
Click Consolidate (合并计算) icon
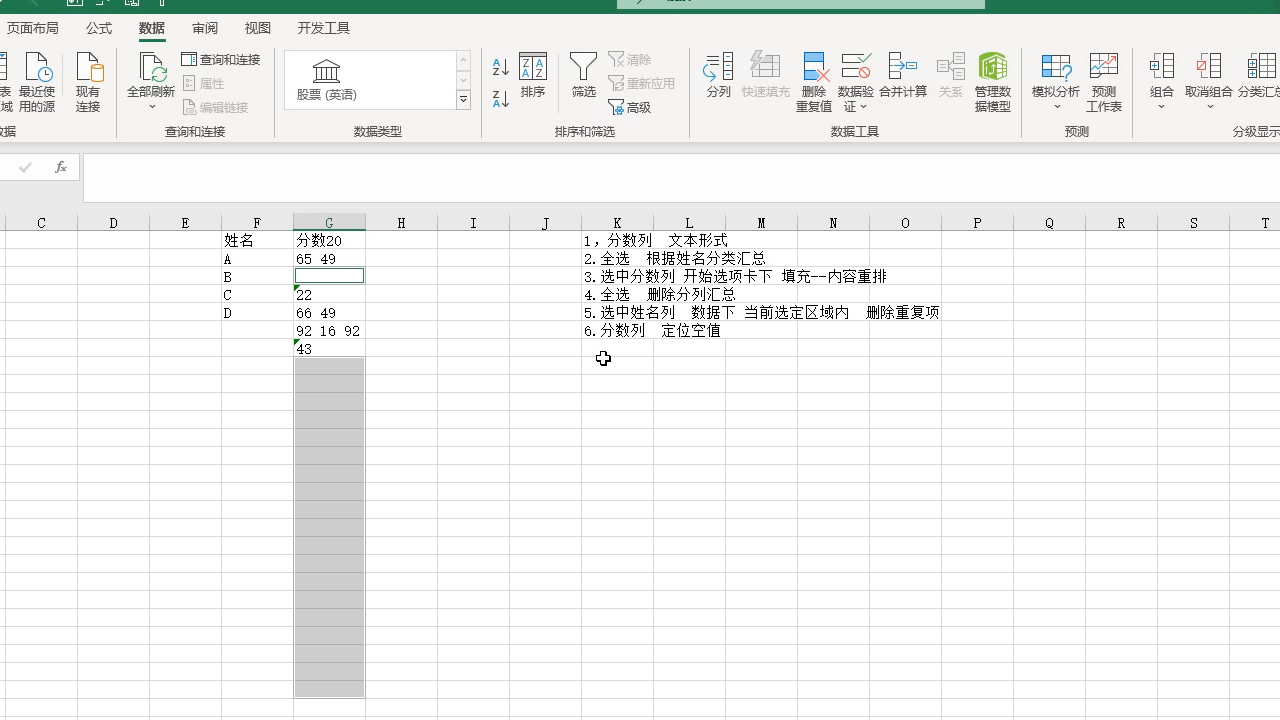903,75
